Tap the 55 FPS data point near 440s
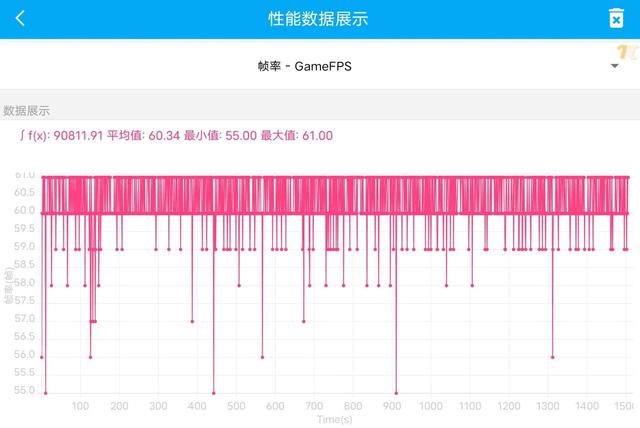This screenshot has width=640, height=428. [x=213, y=393]
